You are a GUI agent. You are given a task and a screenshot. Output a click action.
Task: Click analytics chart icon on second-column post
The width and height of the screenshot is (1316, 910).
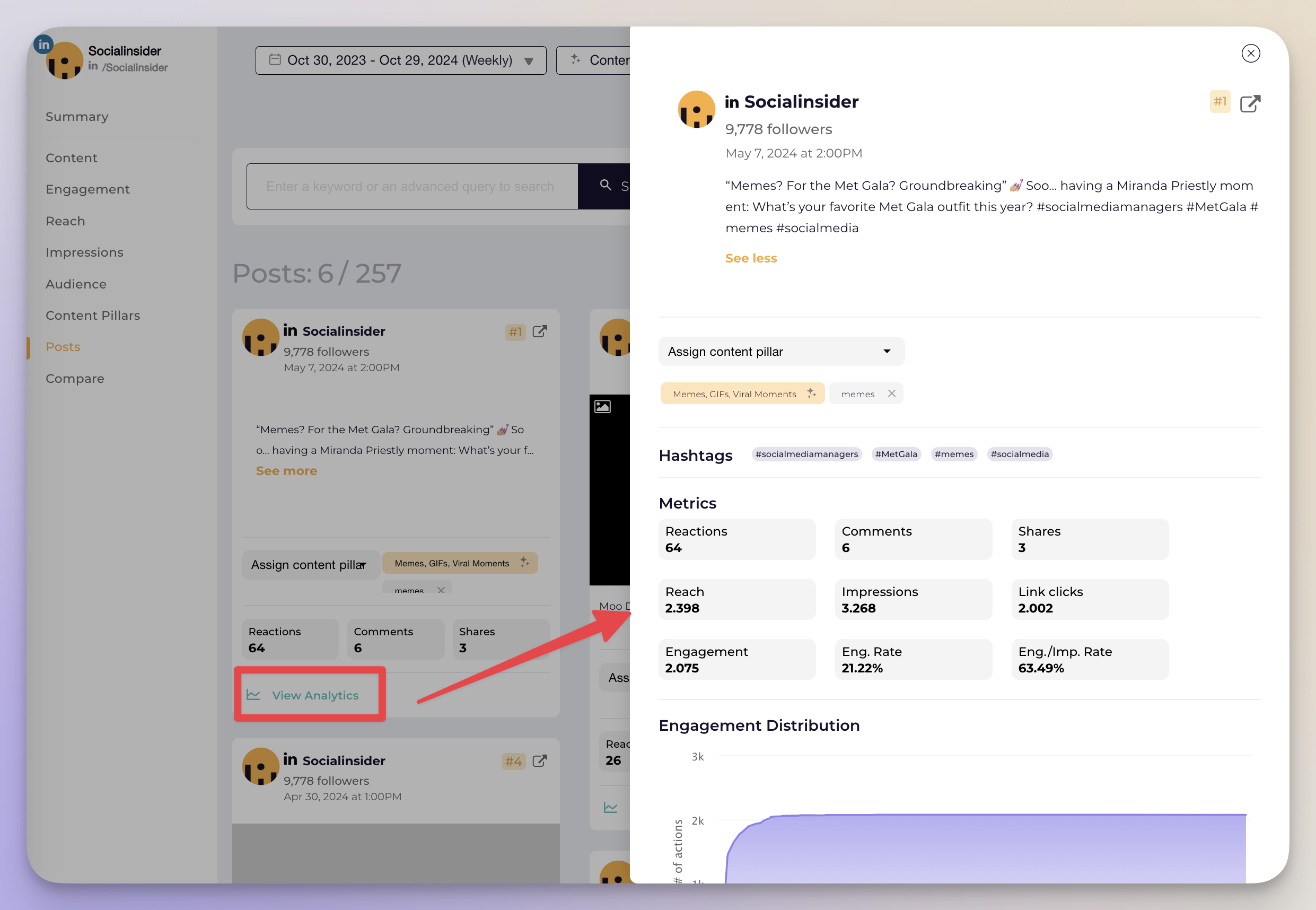point(610,807)
